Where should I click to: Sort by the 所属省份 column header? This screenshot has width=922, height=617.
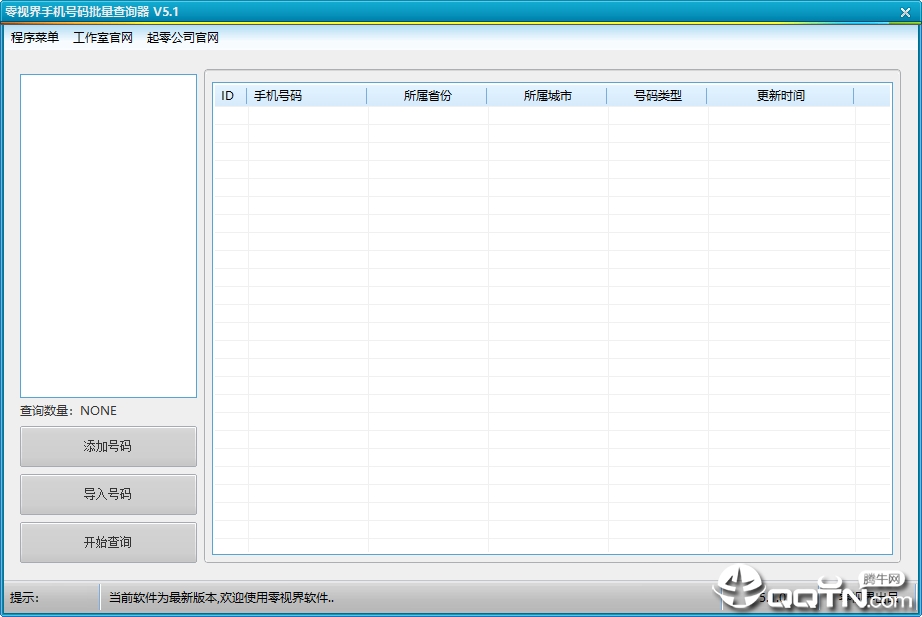click(427, 95)
